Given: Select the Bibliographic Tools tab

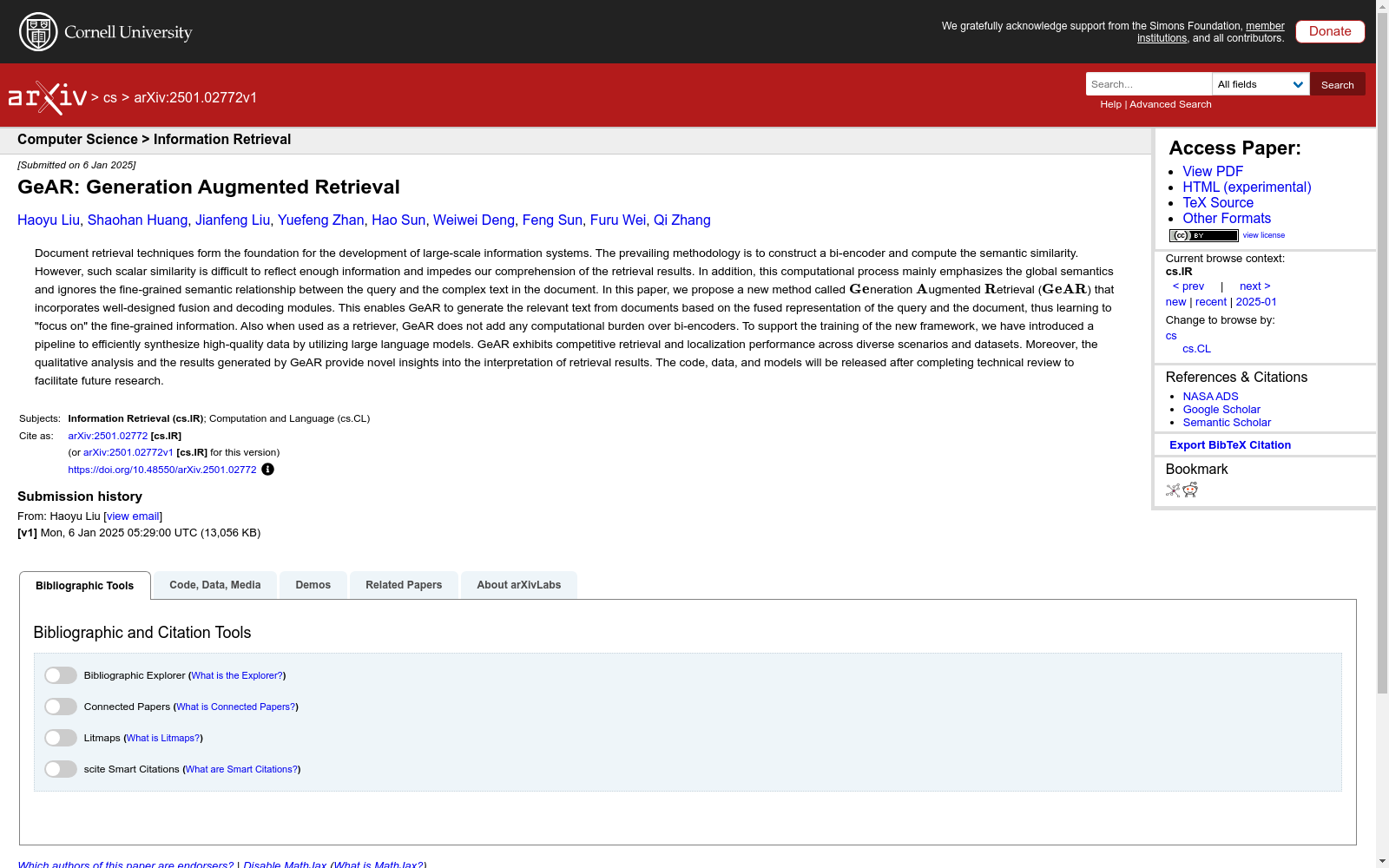Looking at the screenshot, I should [x=85, y=586].
